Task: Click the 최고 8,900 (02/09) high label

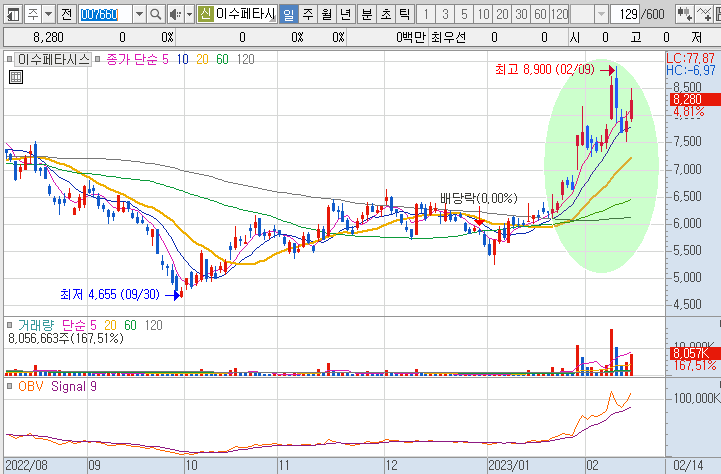Action: click(x=544, y=69)
